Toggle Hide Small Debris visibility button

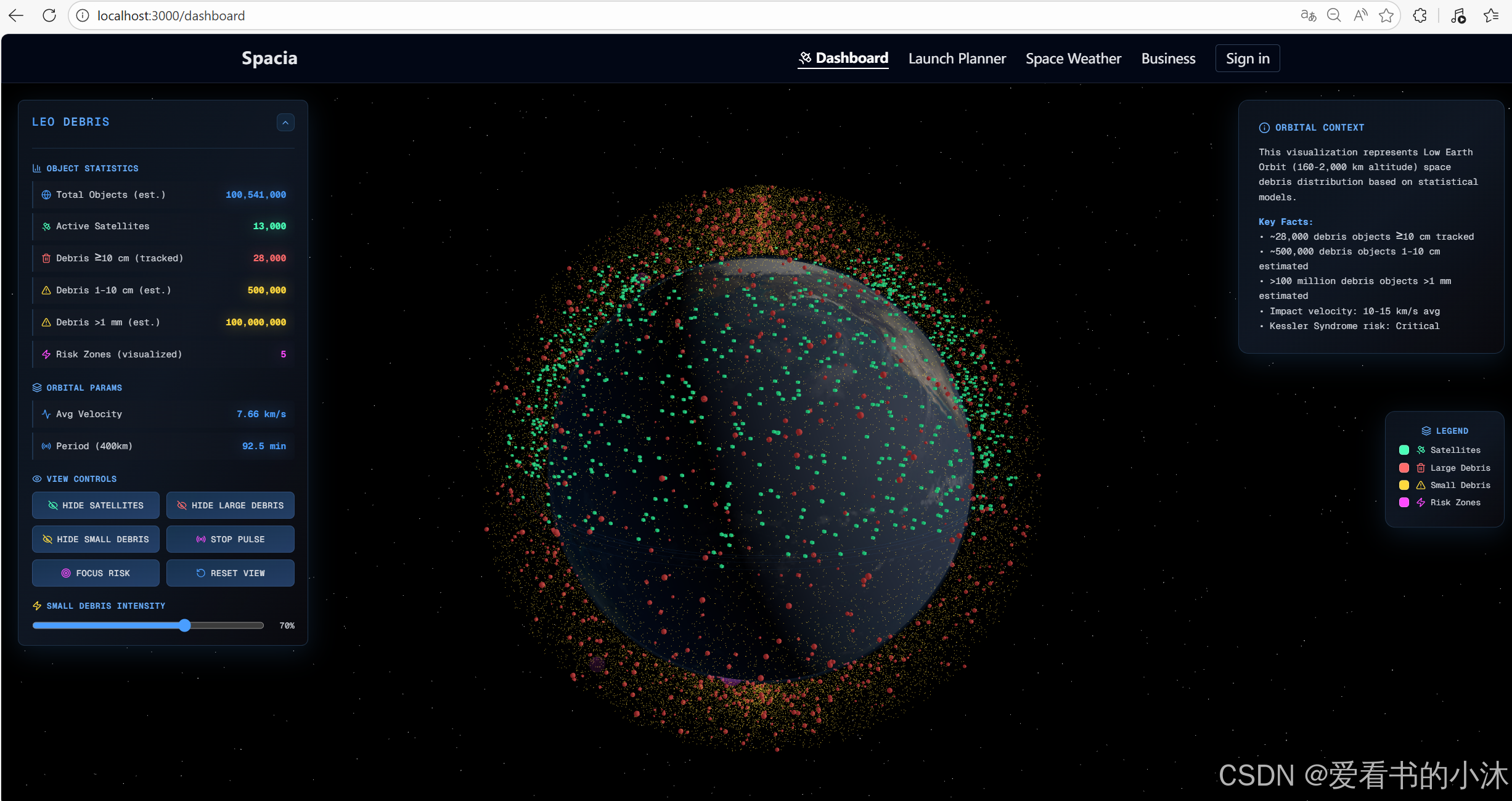pos(96,539)
